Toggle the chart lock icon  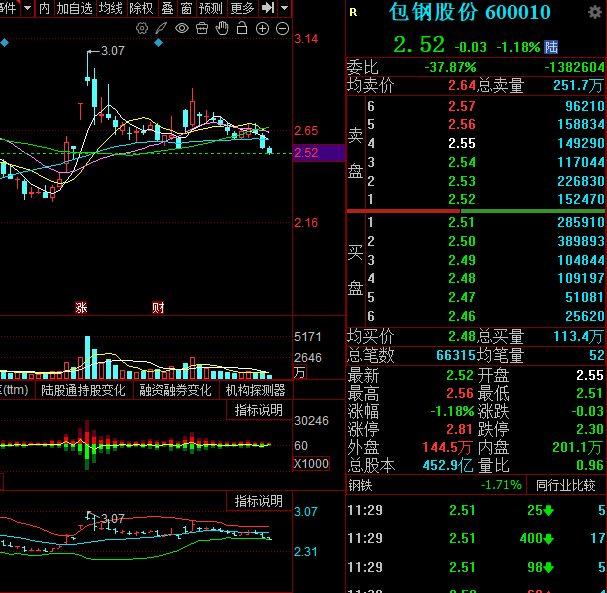click(x=242, y=28)
